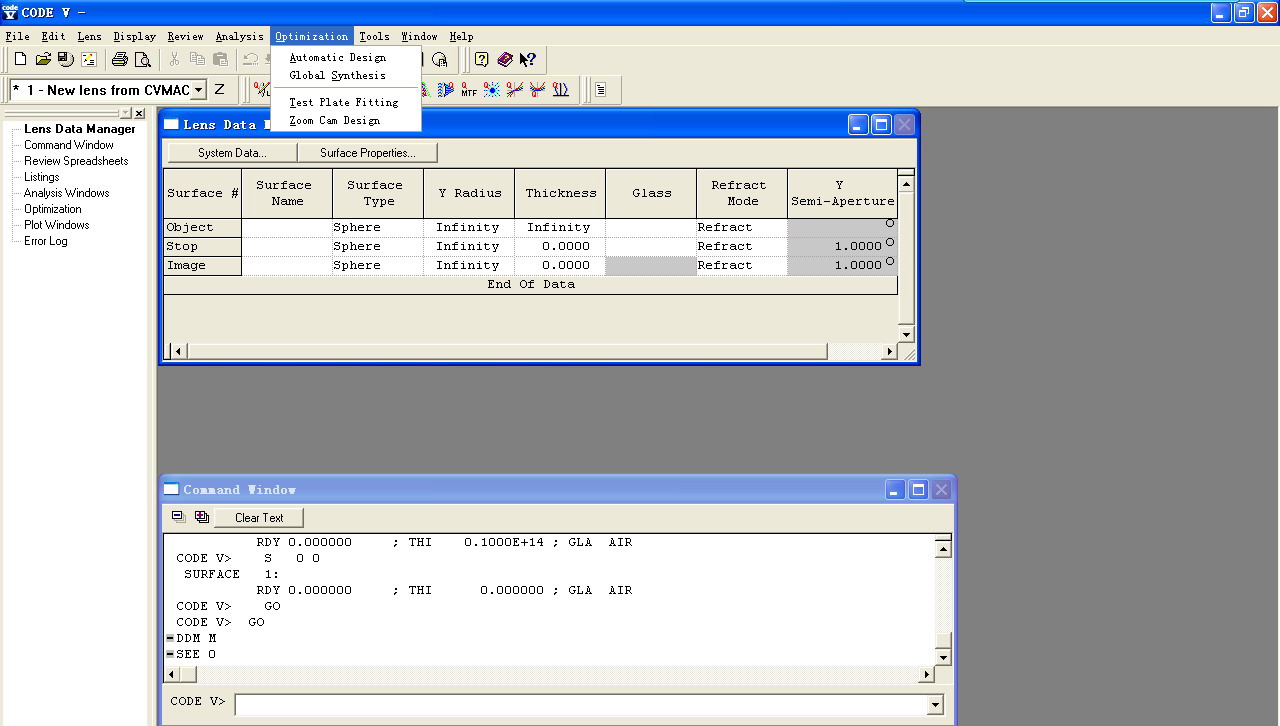Click the text listing page icon
The image size is (1280, 726).
point(600,90)
